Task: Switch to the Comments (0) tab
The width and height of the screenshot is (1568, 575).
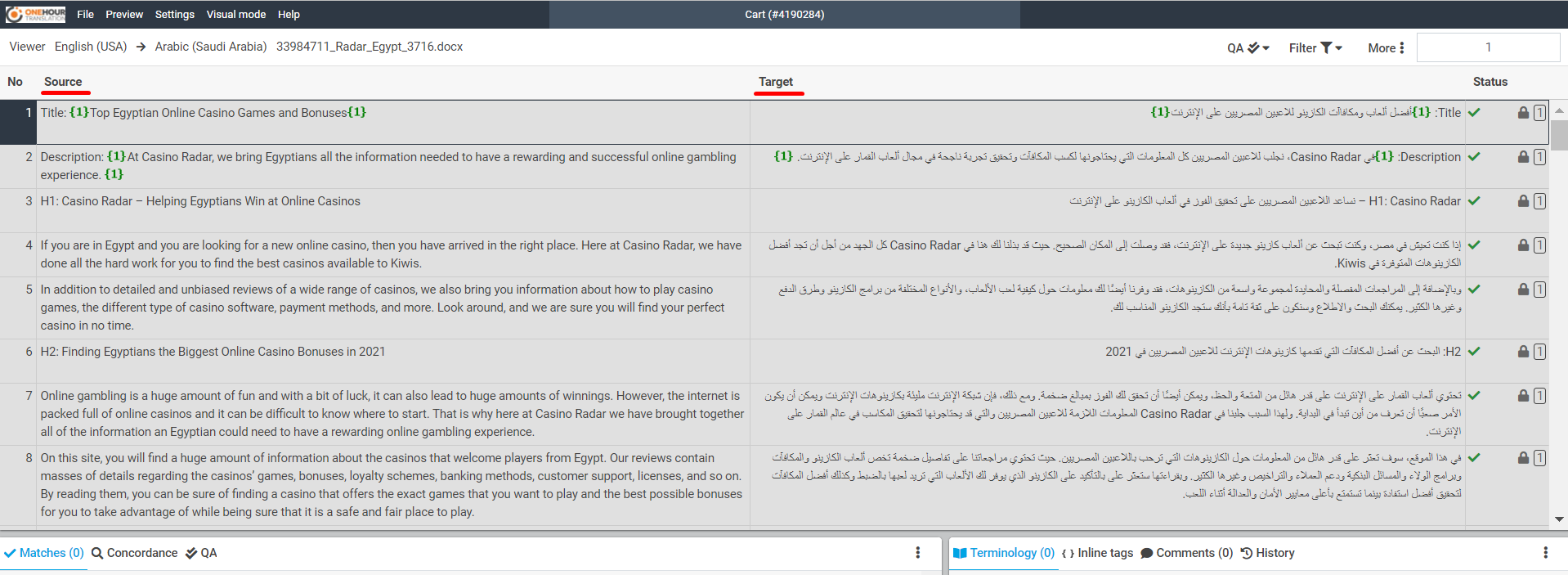Action: pos(1187,553)
